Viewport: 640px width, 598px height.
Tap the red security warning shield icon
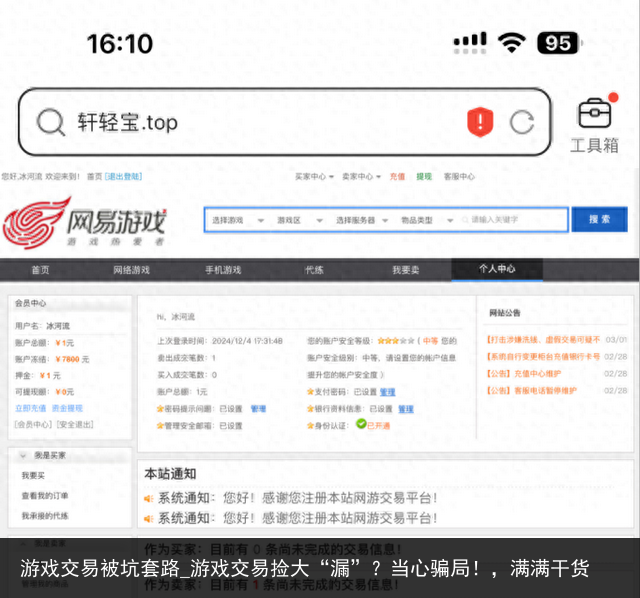480,122
